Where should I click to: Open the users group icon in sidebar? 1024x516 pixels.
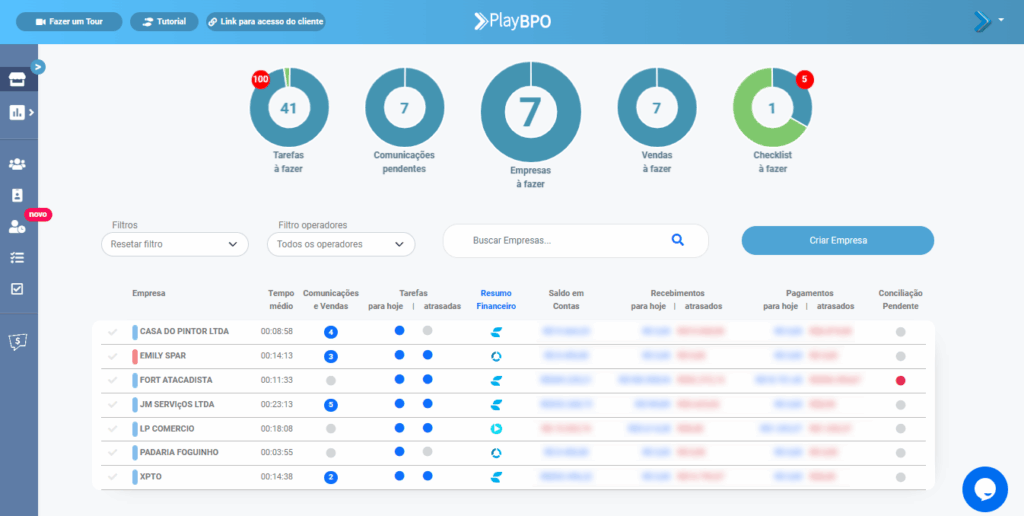pyautogui.click(x=17, y=164)
